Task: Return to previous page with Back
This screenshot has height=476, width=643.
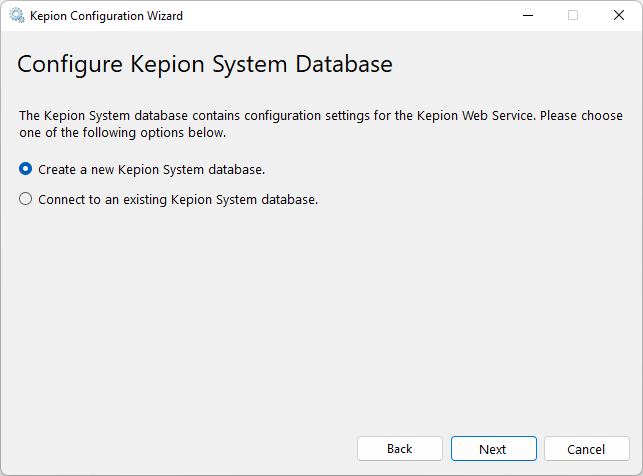Action: [x=400, y=449]
